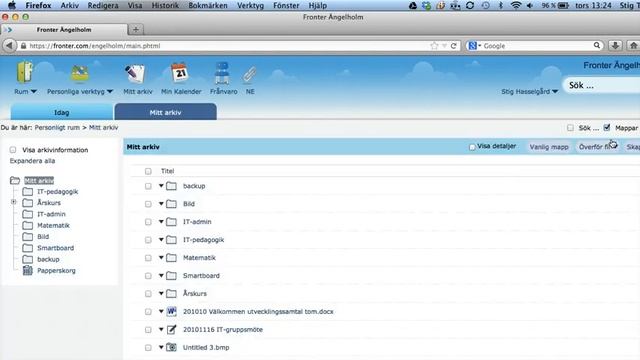The image size is (640, 360).
Task: Open the Rum dropdown arrow
Action: (x=33, y=92)
